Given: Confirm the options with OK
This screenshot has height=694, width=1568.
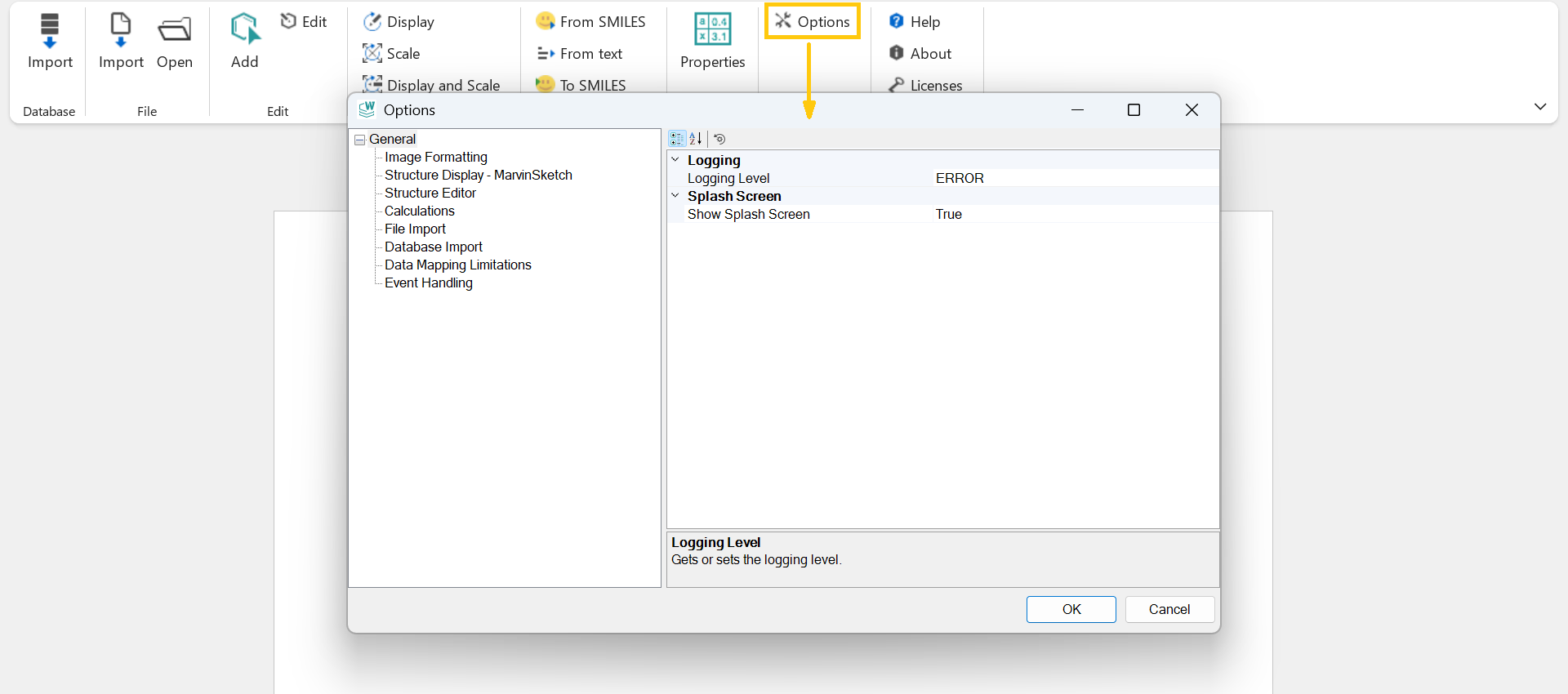Looking at the screenshot, I should pyautogui.click(x=1071, y=609).
